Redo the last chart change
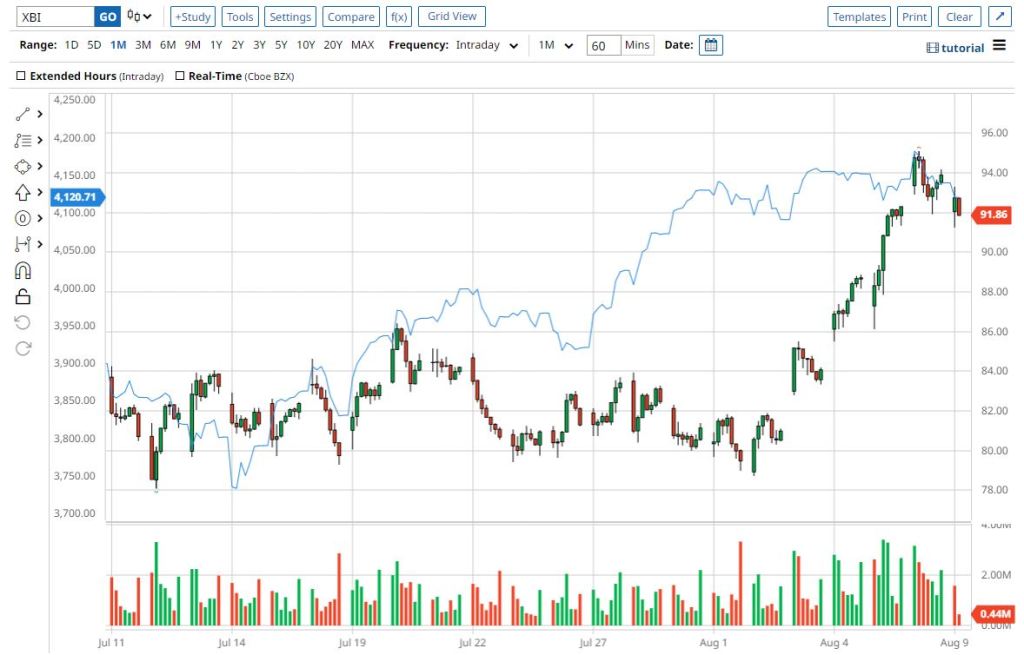Image resolution: width=1024 pixels, height=655 pixels. [x=22, y=347]
